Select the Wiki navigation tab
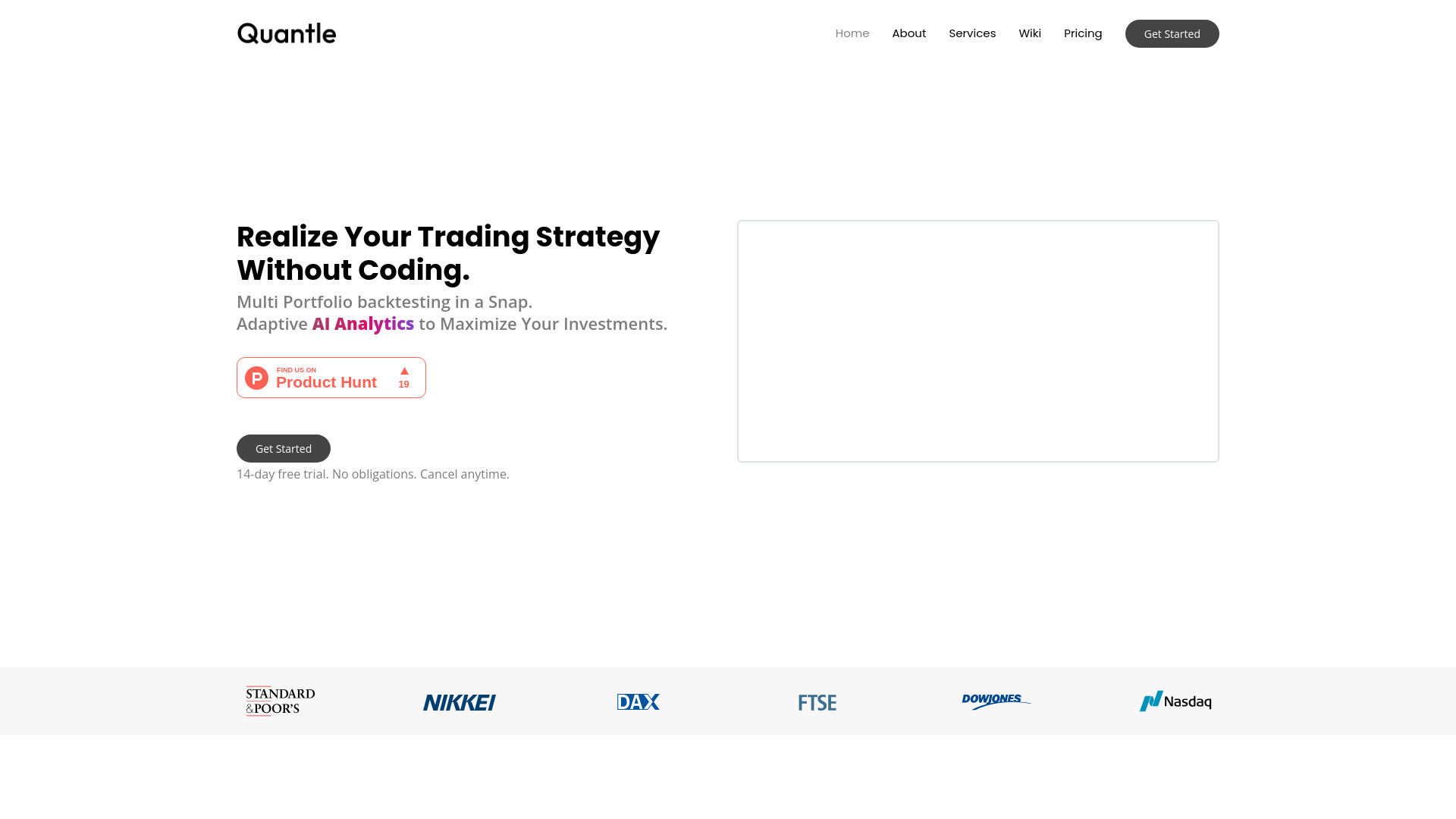The image size is (1456, 819). click(x=1030, y=33)
